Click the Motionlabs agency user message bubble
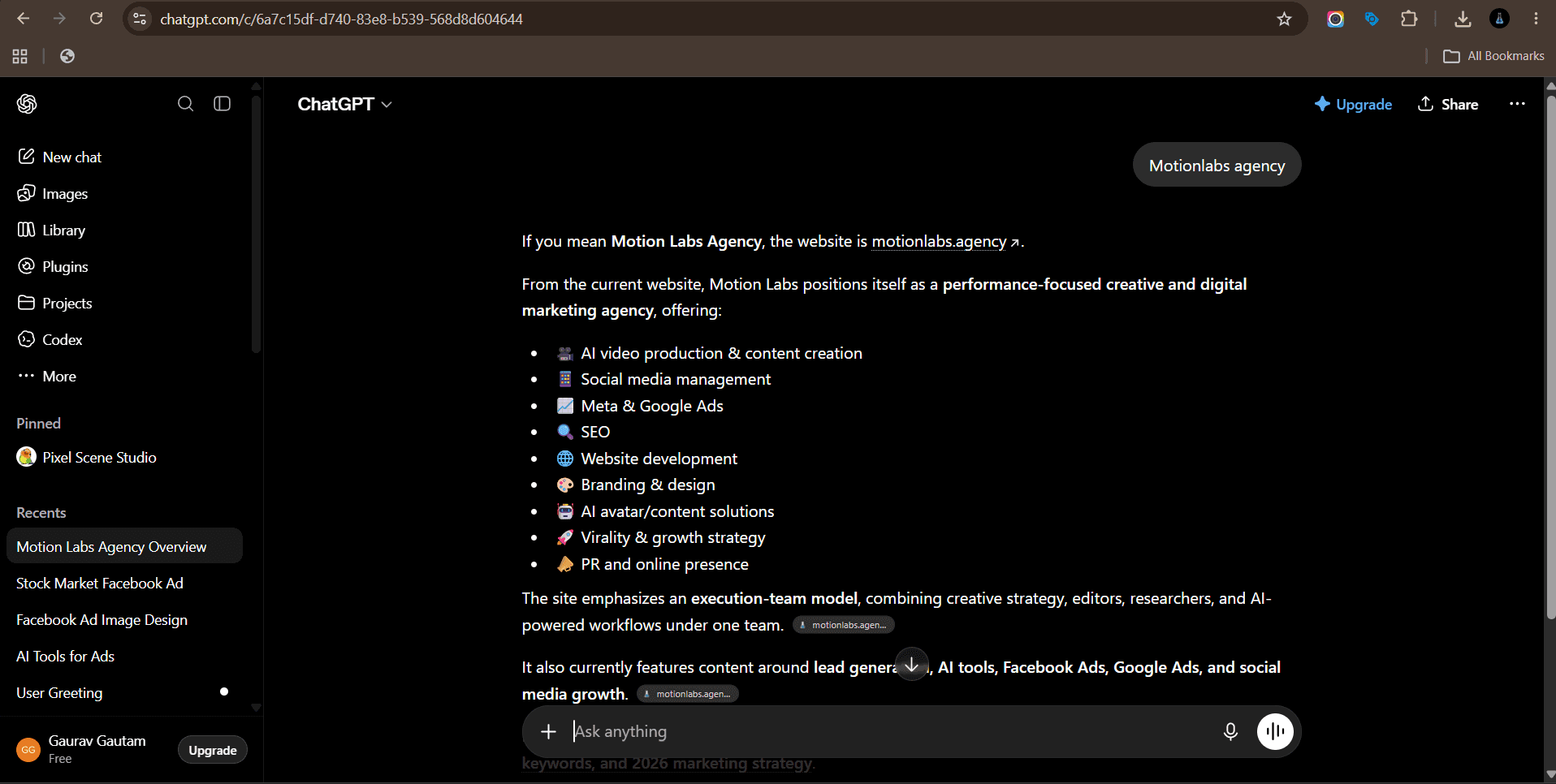Image resolution: width=1556 pixels, height=784 pixels. pyautogui.click(x=1217, y=165)
